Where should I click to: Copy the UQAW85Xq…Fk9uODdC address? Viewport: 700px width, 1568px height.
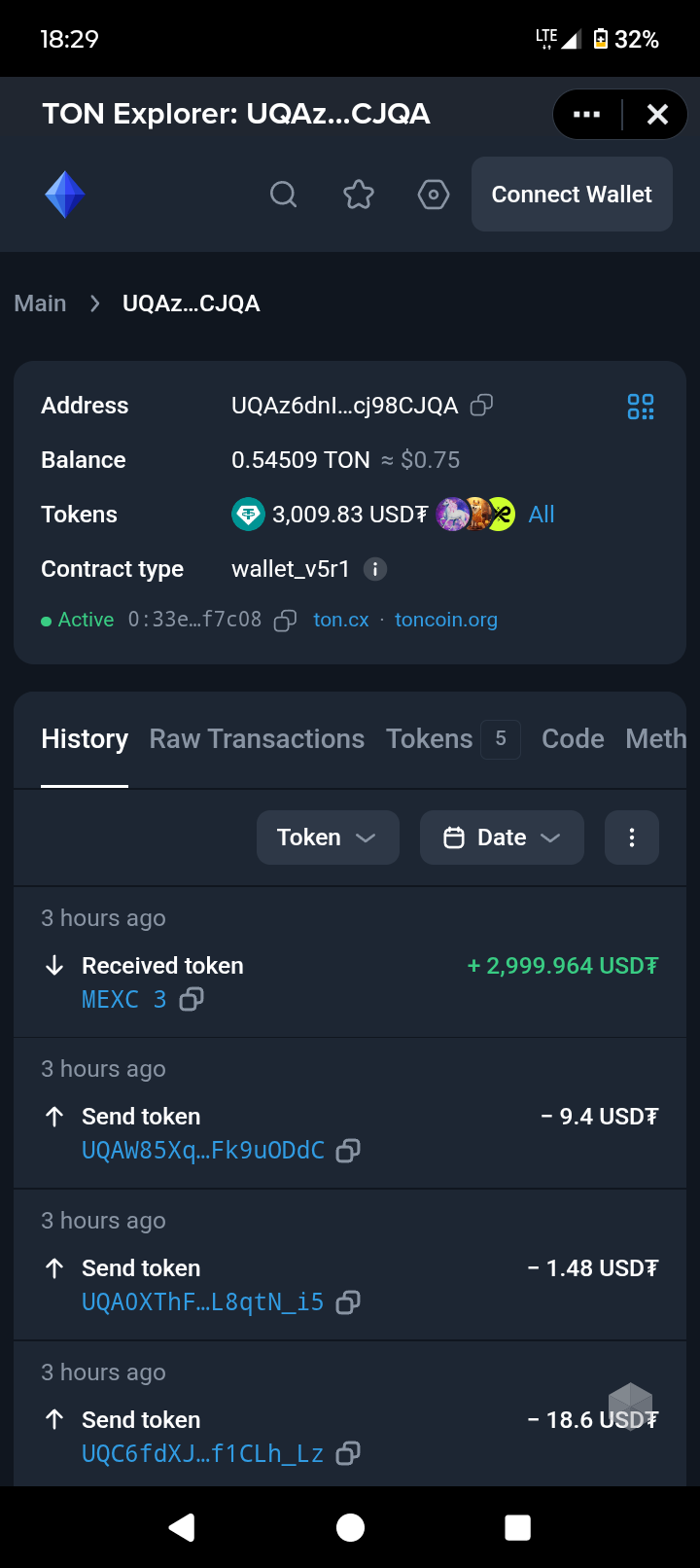[347, 1151]
